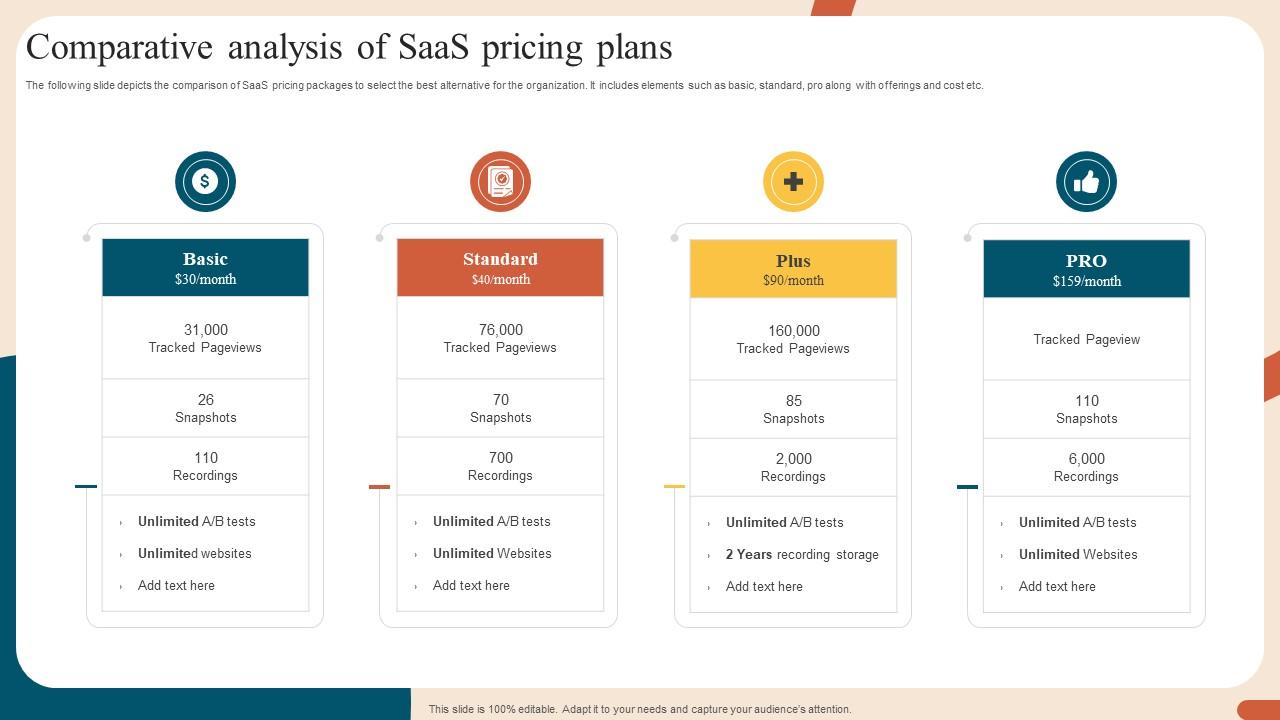Select the Plus $90/month header
Image resolution: width=1280 pixels, height=720 pixels.
[793, 269]
